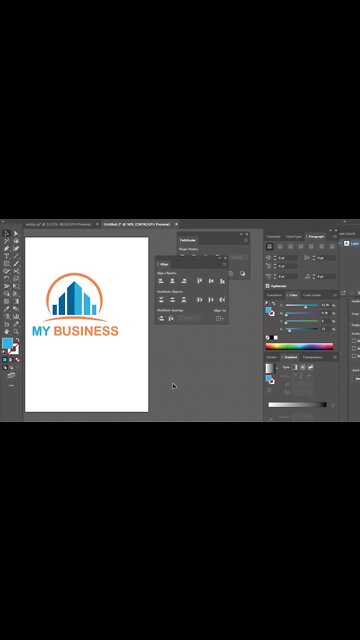Select the Line Segment tool
360x640 pixels.
point(16,256)
